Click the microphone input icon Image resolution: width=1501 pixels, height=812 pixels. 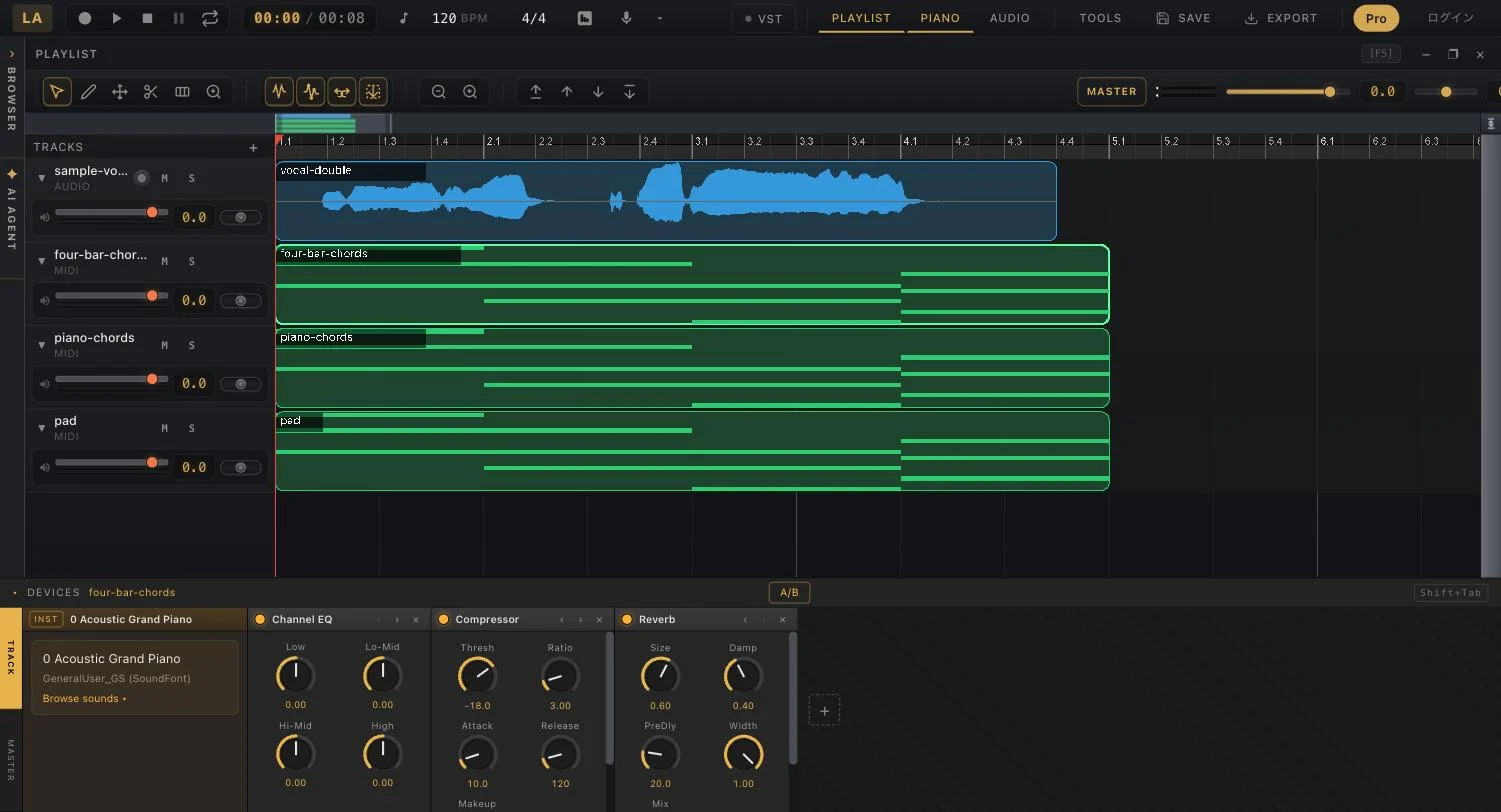point(626,18)
